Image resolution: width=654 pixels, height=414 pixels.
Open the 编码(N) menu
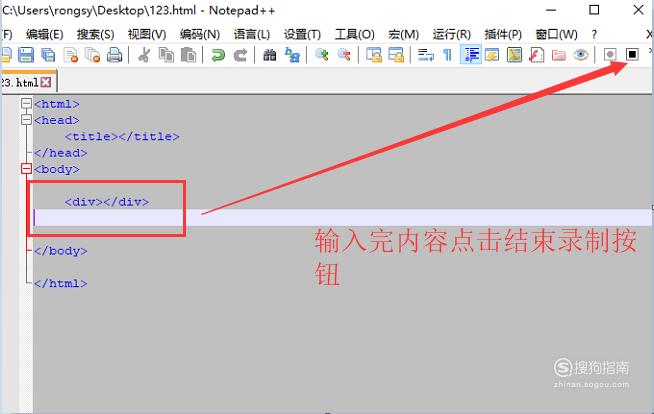pos(200,34)
